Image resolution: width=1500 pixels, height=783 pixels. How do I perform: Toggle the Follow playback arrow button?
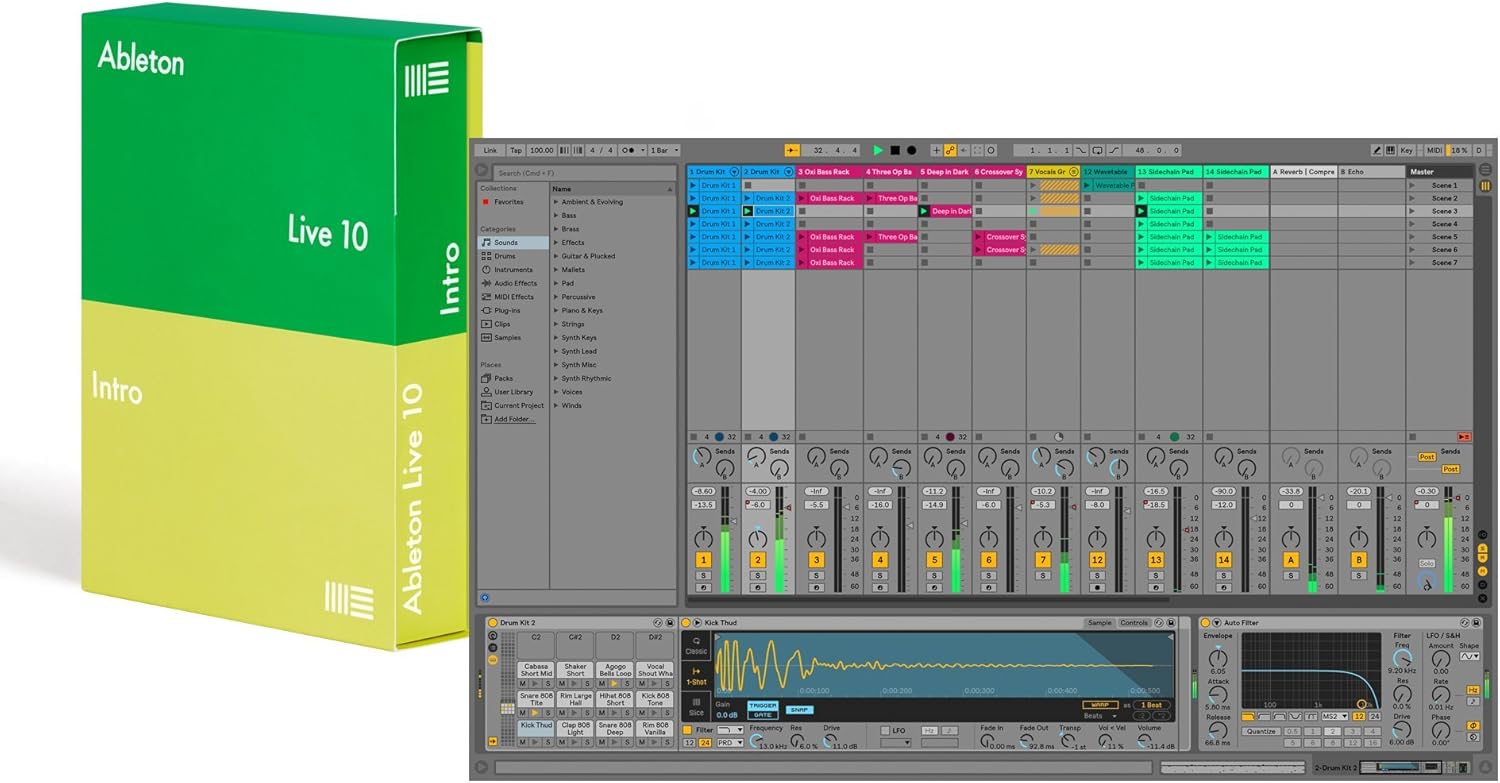pyautogui.click(x=791, y=150)
